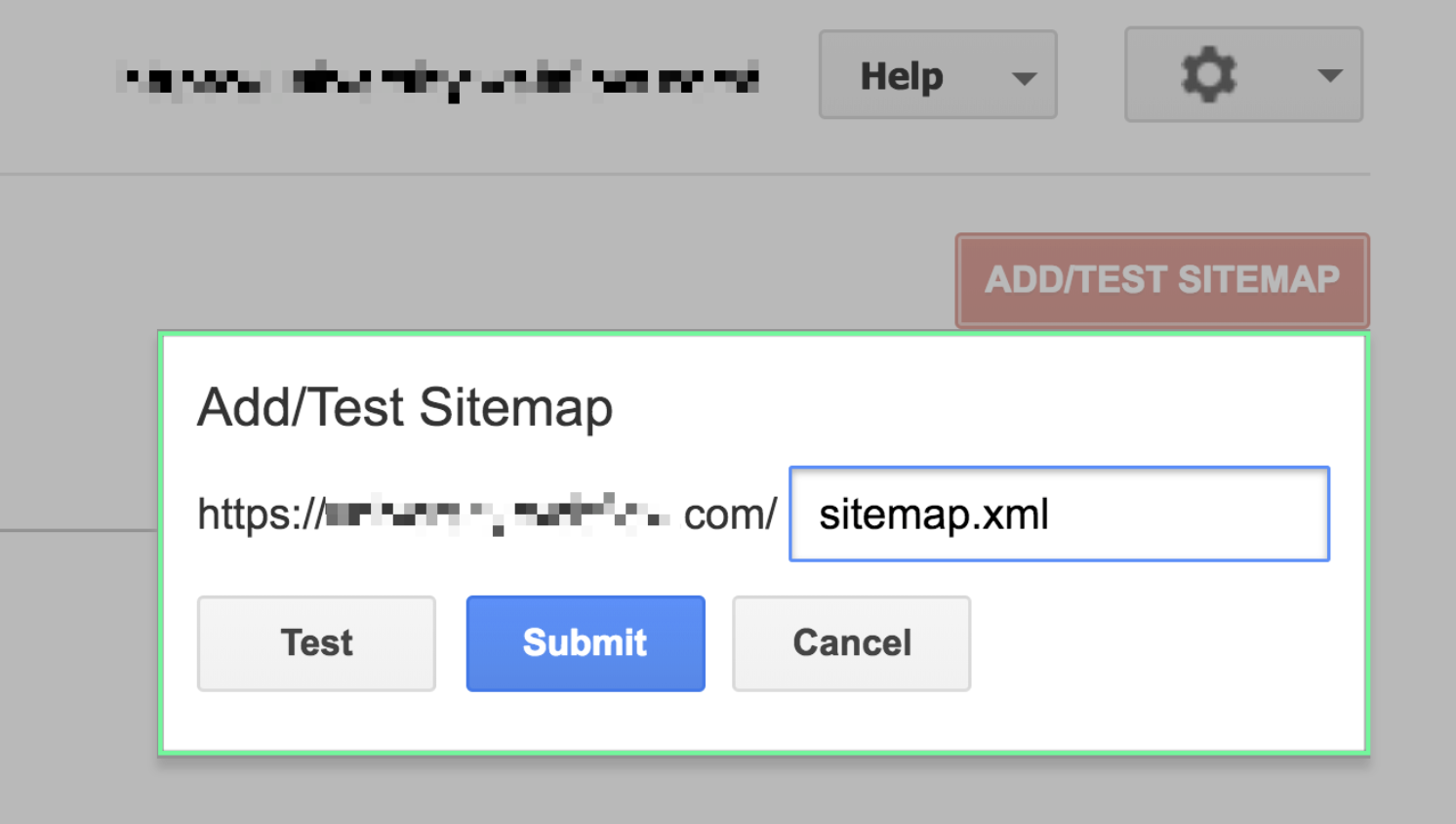Open the Help menu button
1456x824 pixels.
[x=938, y=75]
